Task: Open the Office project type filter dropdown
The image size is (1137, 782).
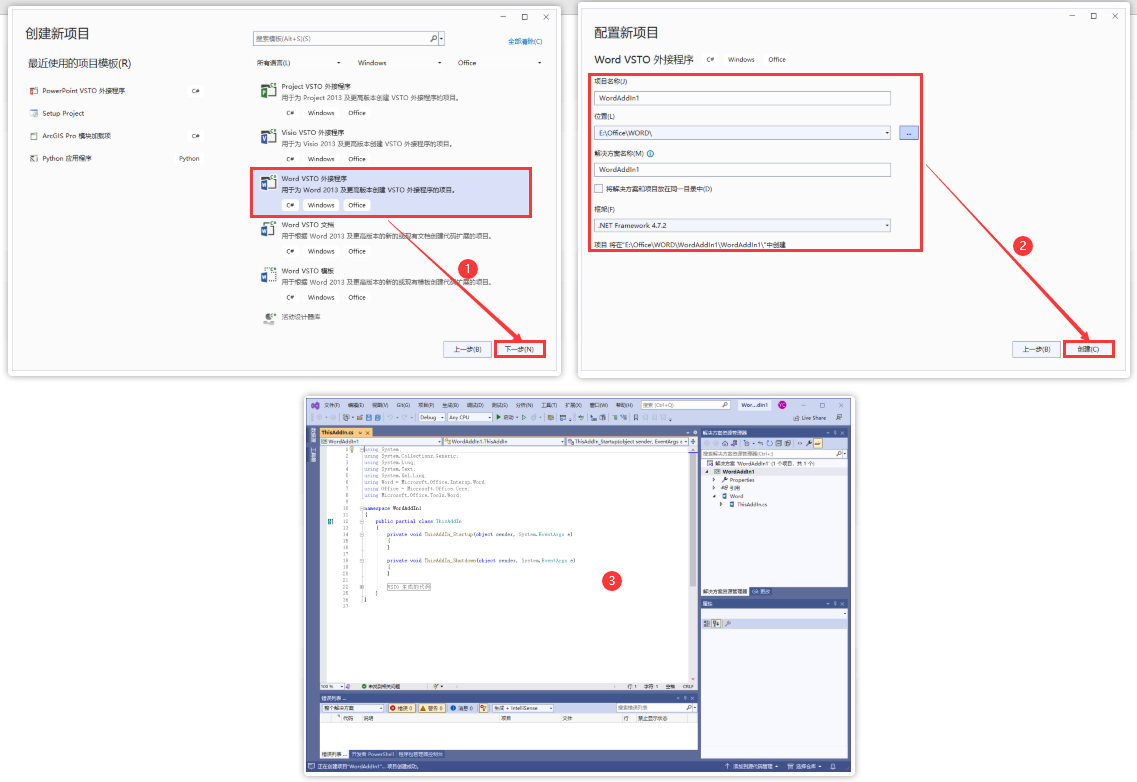Action: [499, 63]
